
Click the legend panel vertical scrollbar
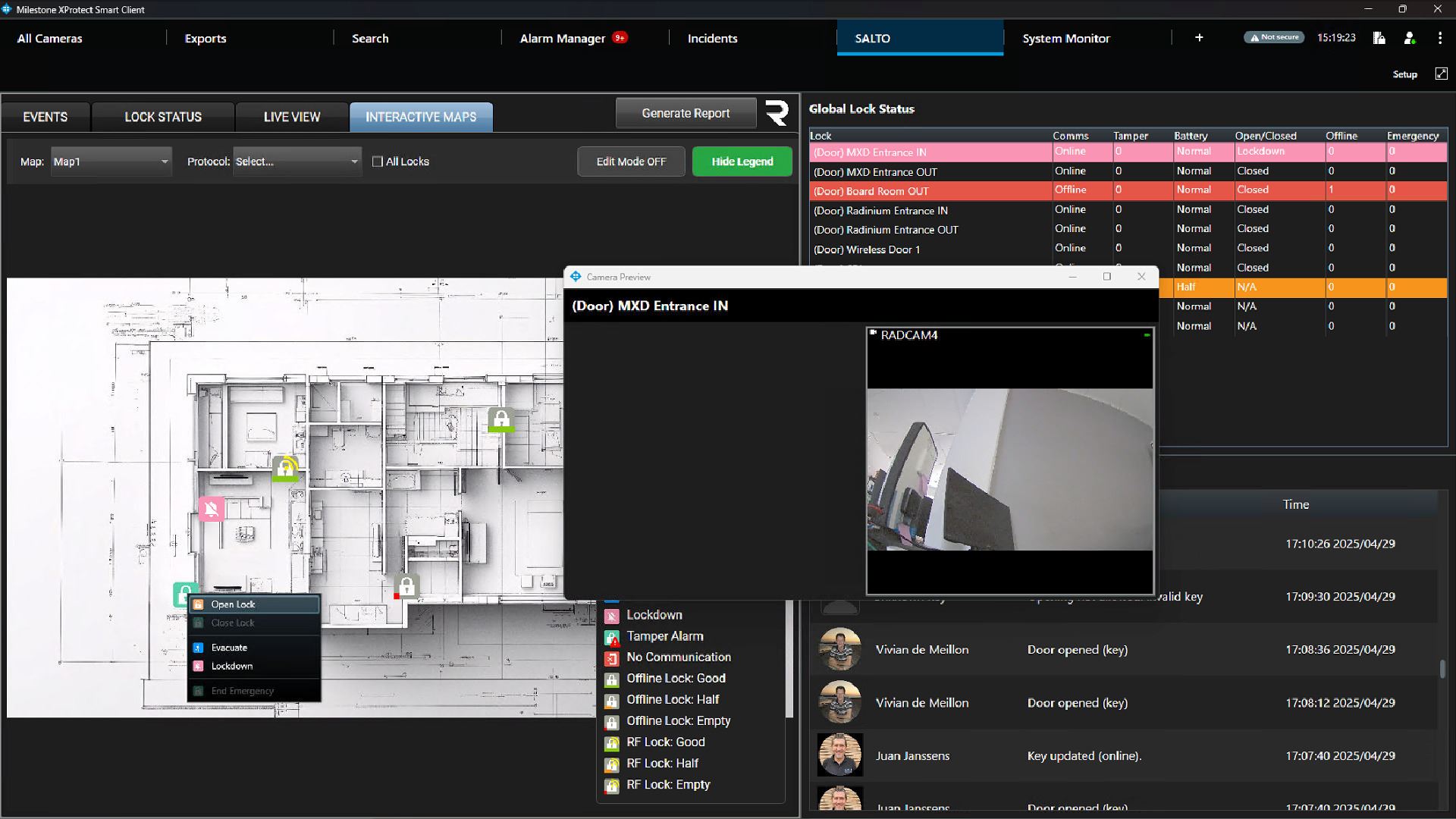(x=789, y=660)
